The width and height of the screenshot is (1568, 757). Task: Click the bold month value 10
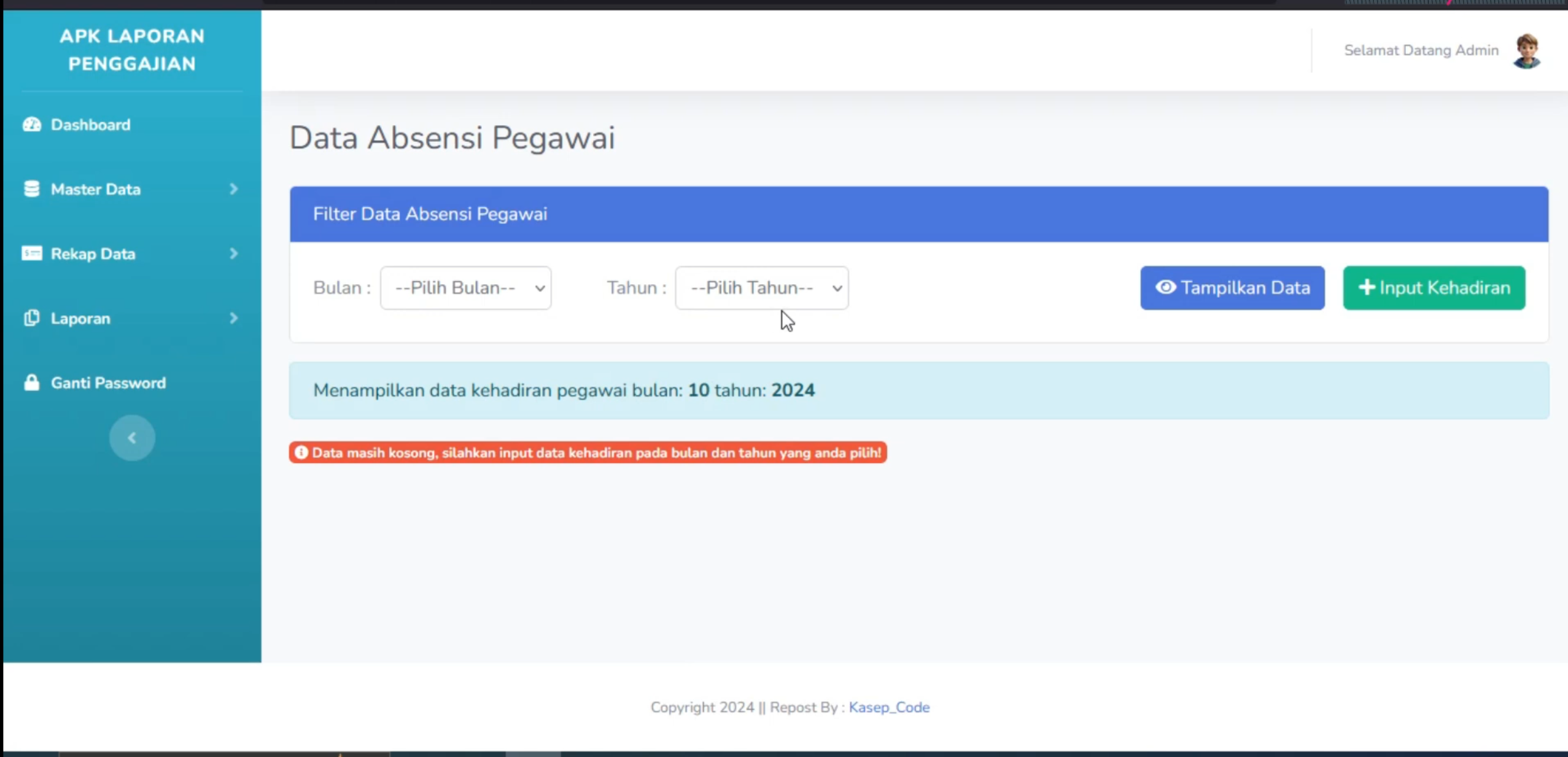point(699,390)
